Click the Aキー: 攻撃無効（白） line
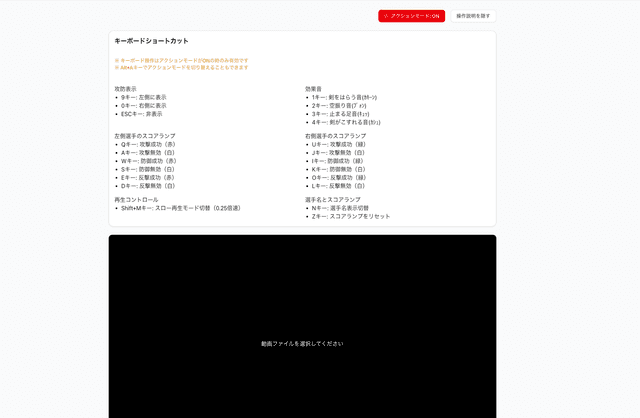The image size is (640, 418). coord(148,153)
